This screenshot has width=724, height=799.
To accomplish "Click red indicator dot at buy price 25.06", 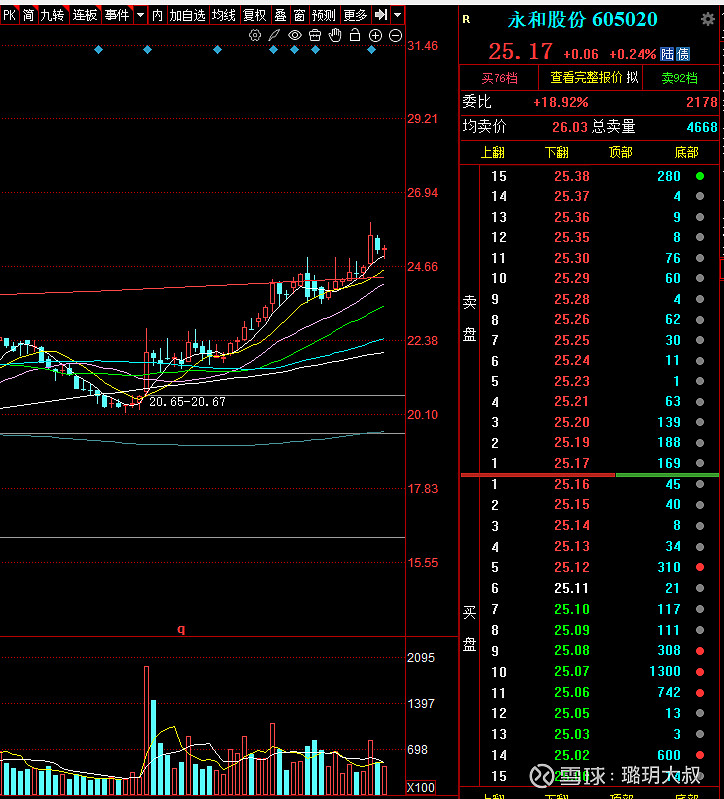I will 700,693.
